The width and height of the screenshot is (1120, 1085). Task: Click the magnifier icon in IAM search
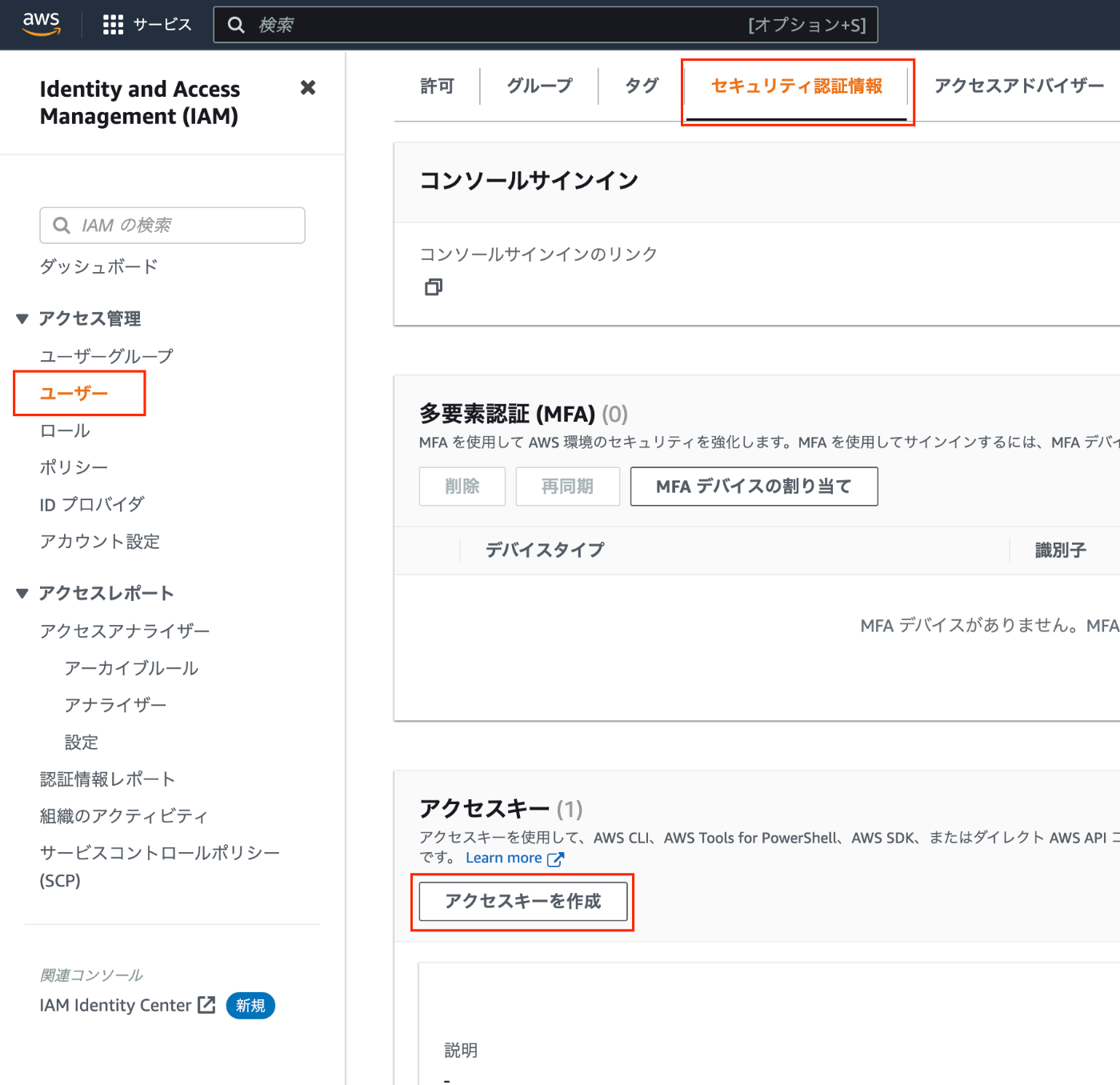[x=62, y=226]
